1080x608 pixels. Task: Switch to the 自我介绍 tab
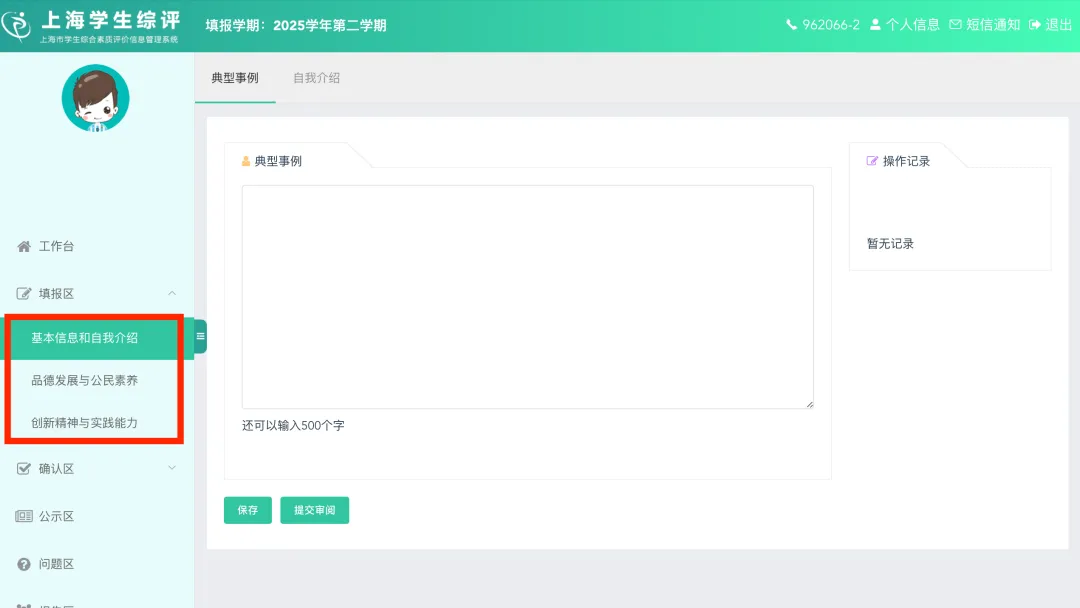pos(316,78)
